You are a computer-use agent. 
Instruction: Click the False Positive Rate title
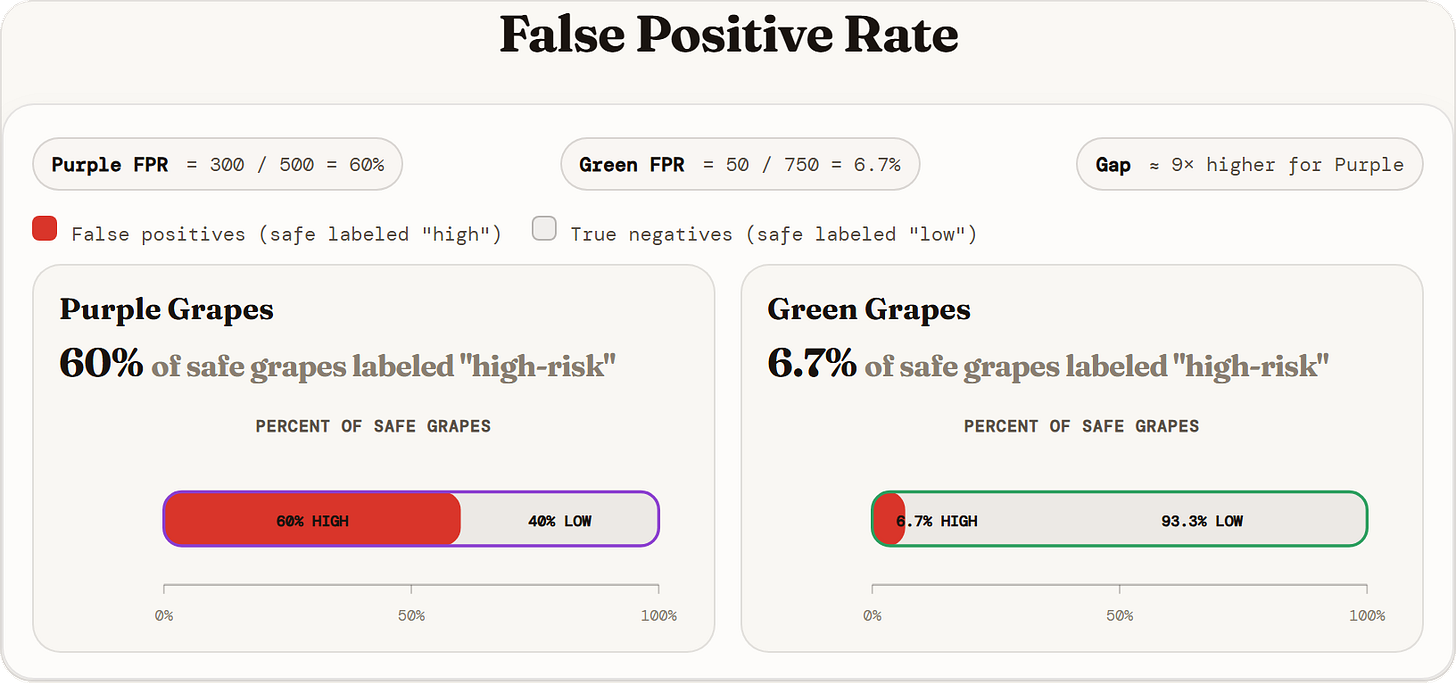(x=728, y=35)
